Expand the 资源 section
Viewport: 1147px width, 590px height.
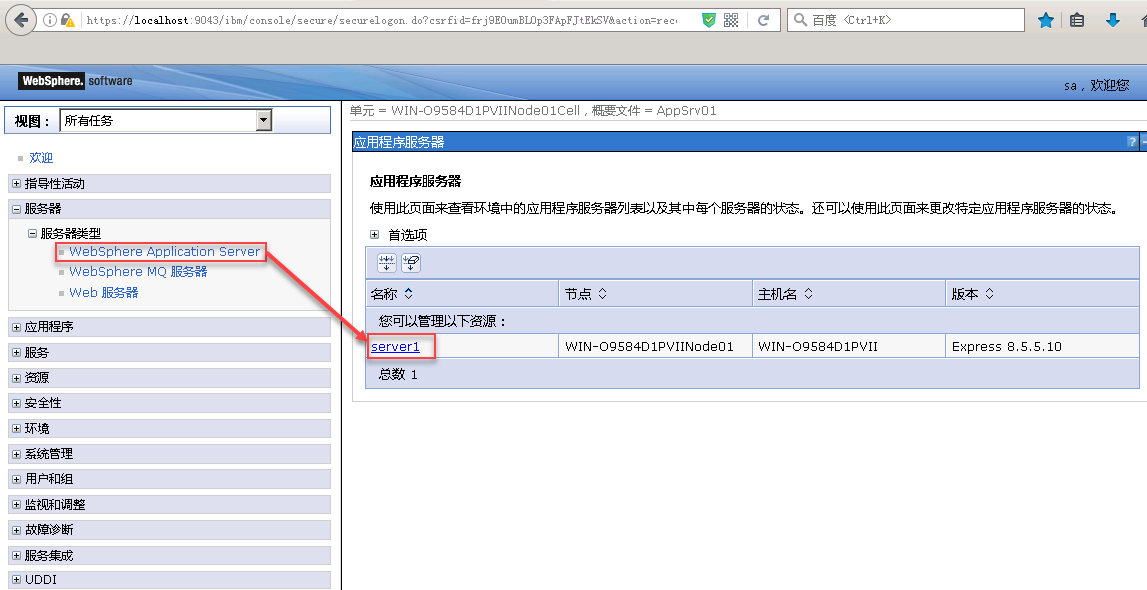pos(16,378)
